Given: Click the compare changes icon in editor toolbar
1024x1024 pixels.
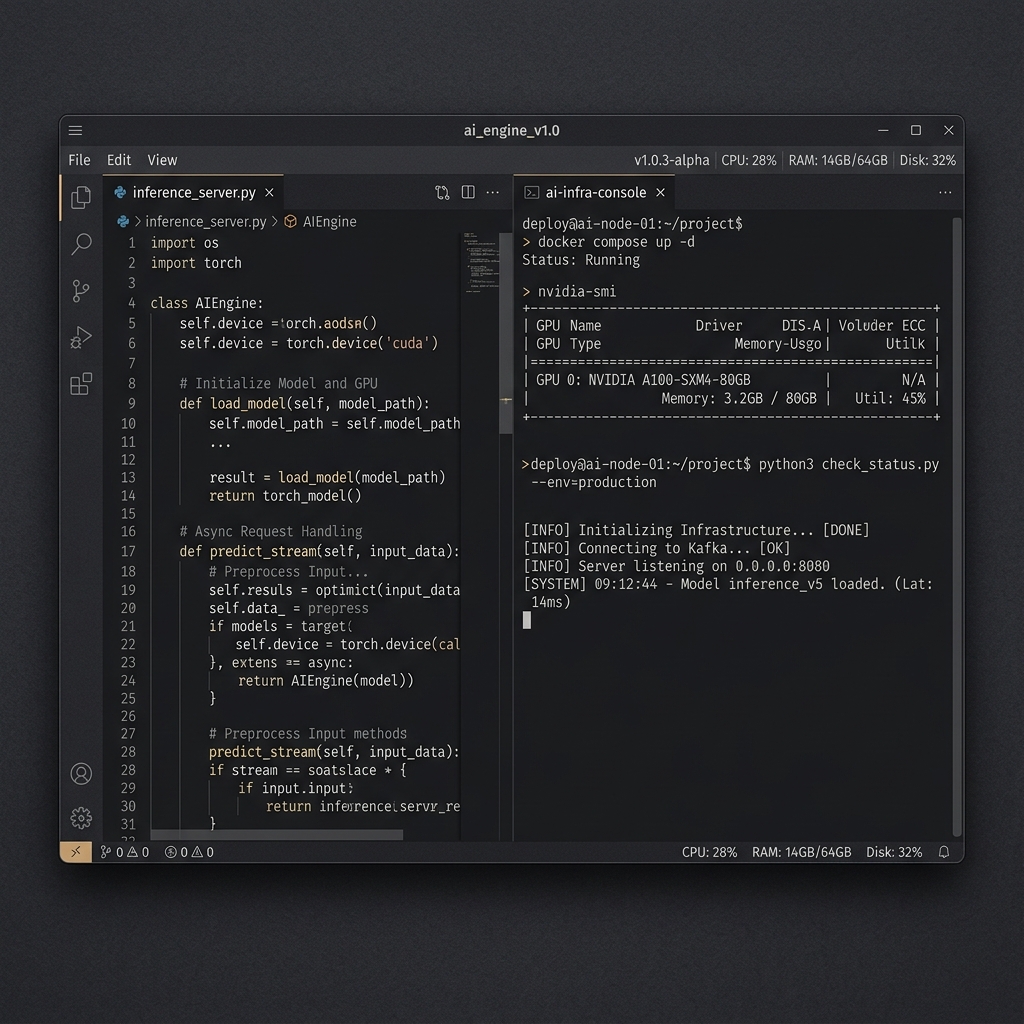Looking at the screenshot, I should click(x=442, y=193).
